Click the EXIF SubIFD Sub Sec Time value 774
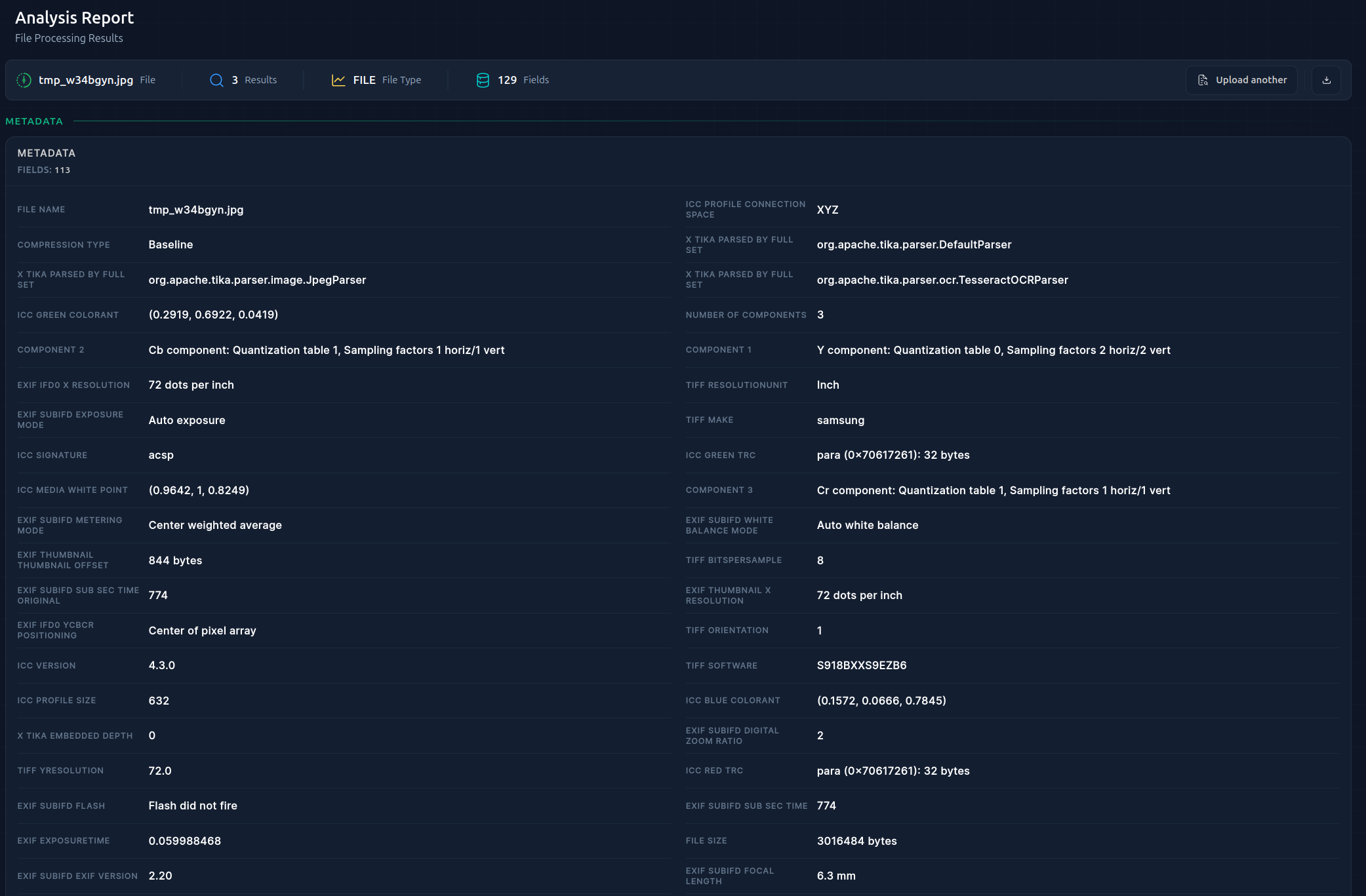This screenshot has width=1366, height=896. (x=826, y=806)
